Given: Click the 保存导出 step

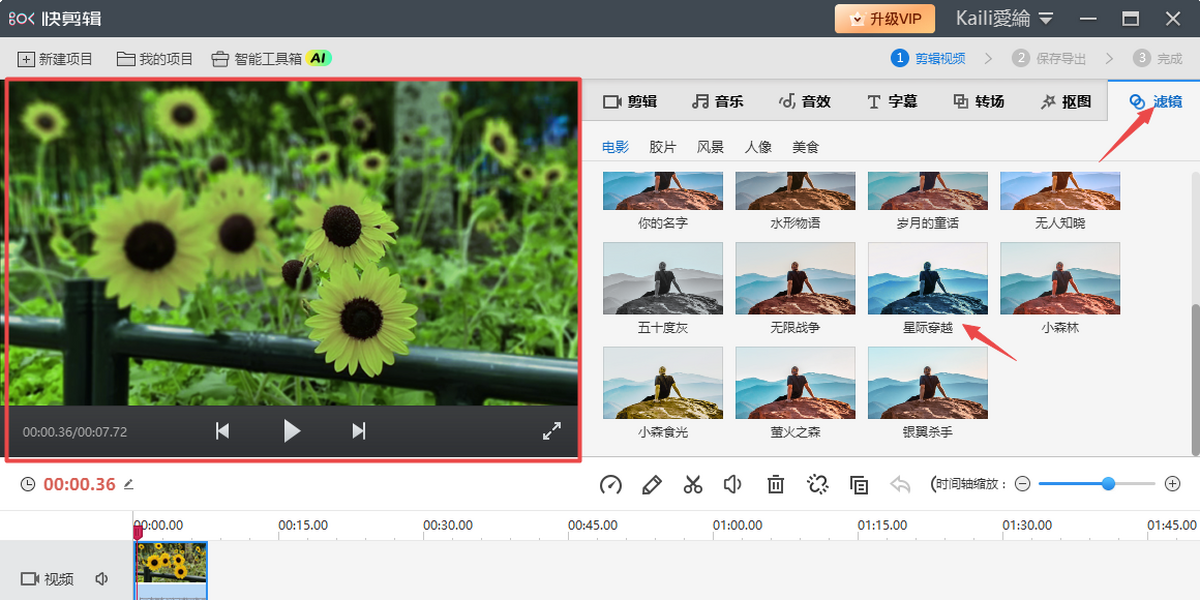Looking at the screenshot, I should click(x=1049, y=59).
